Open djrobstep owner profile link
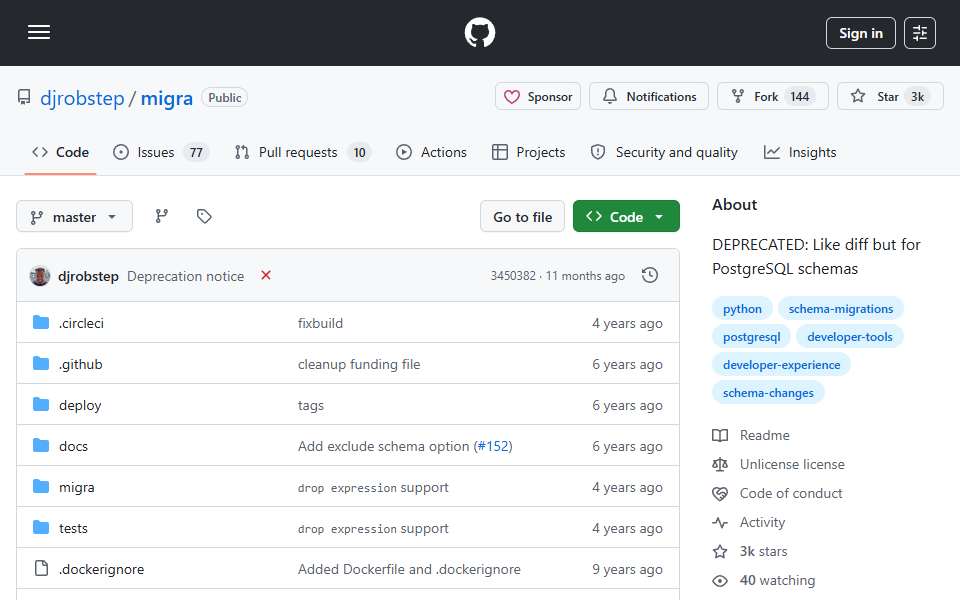960x600 pixels. tap(82, 98)
